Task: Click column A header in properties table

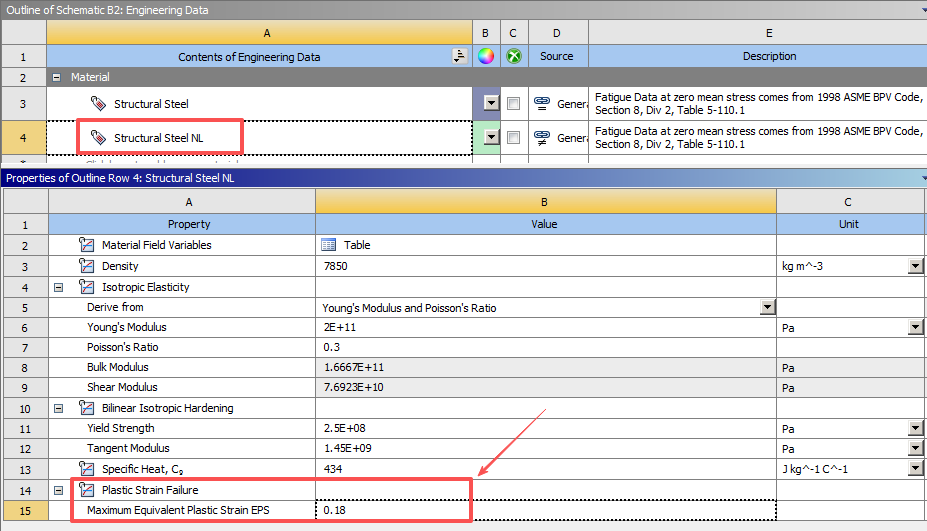Action: coord(182,202)
